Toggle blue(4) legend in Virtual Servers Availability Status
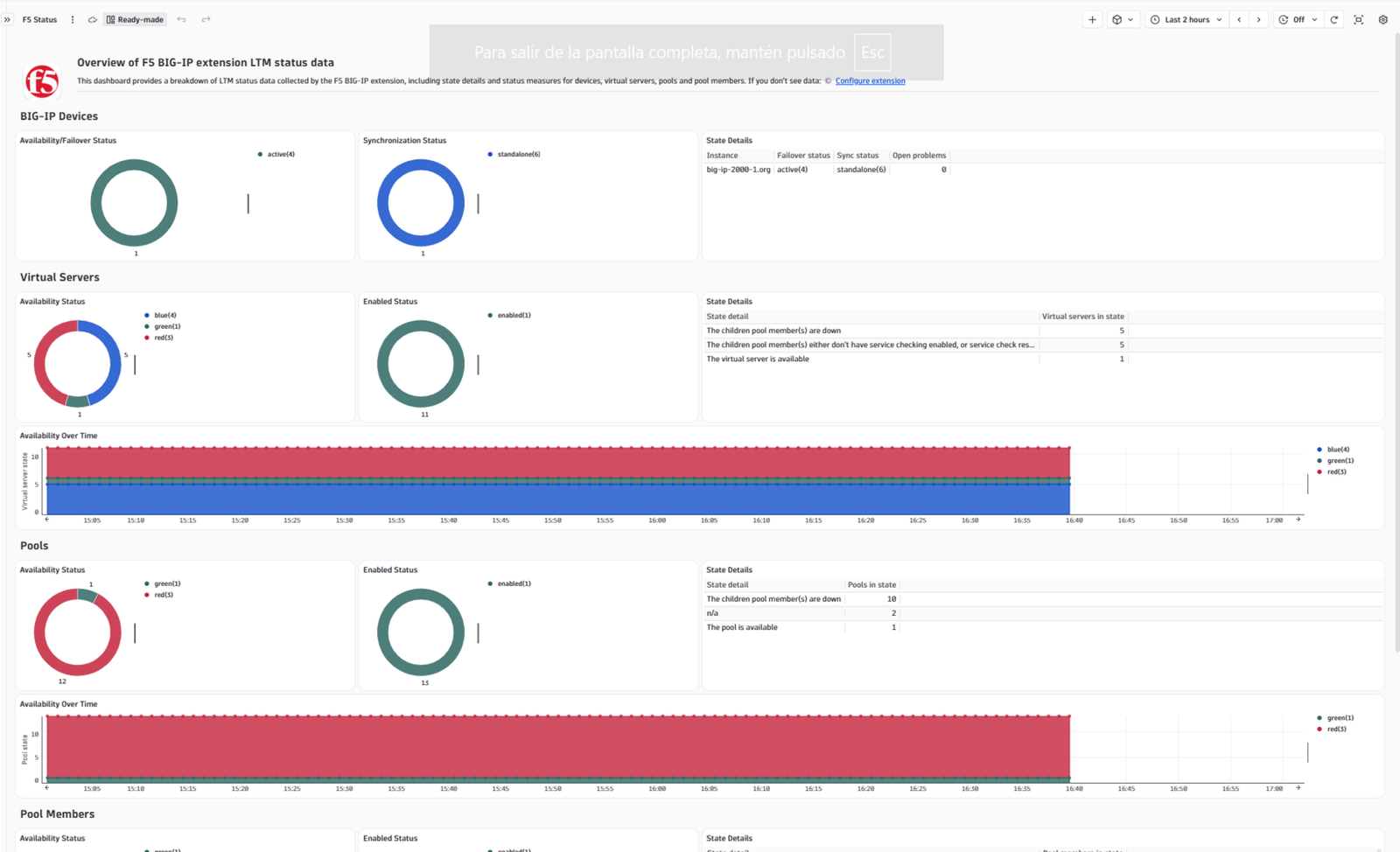The height and width of the screenshot is (852, 1400). tap(161, 315)
